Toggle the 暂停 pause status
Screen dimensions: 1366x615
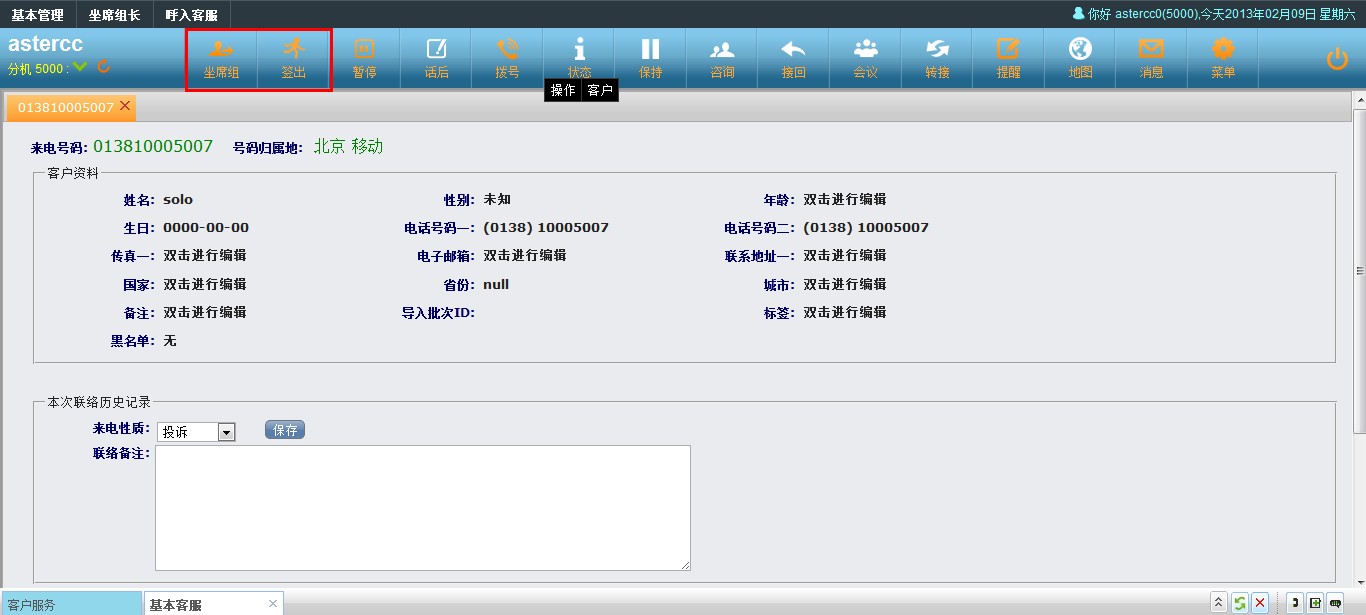coord(364,58)
